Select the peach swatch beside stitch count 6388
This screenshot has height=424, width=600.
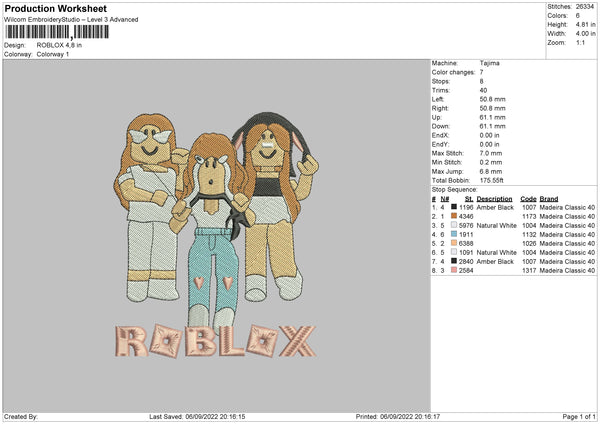[454, 243]
